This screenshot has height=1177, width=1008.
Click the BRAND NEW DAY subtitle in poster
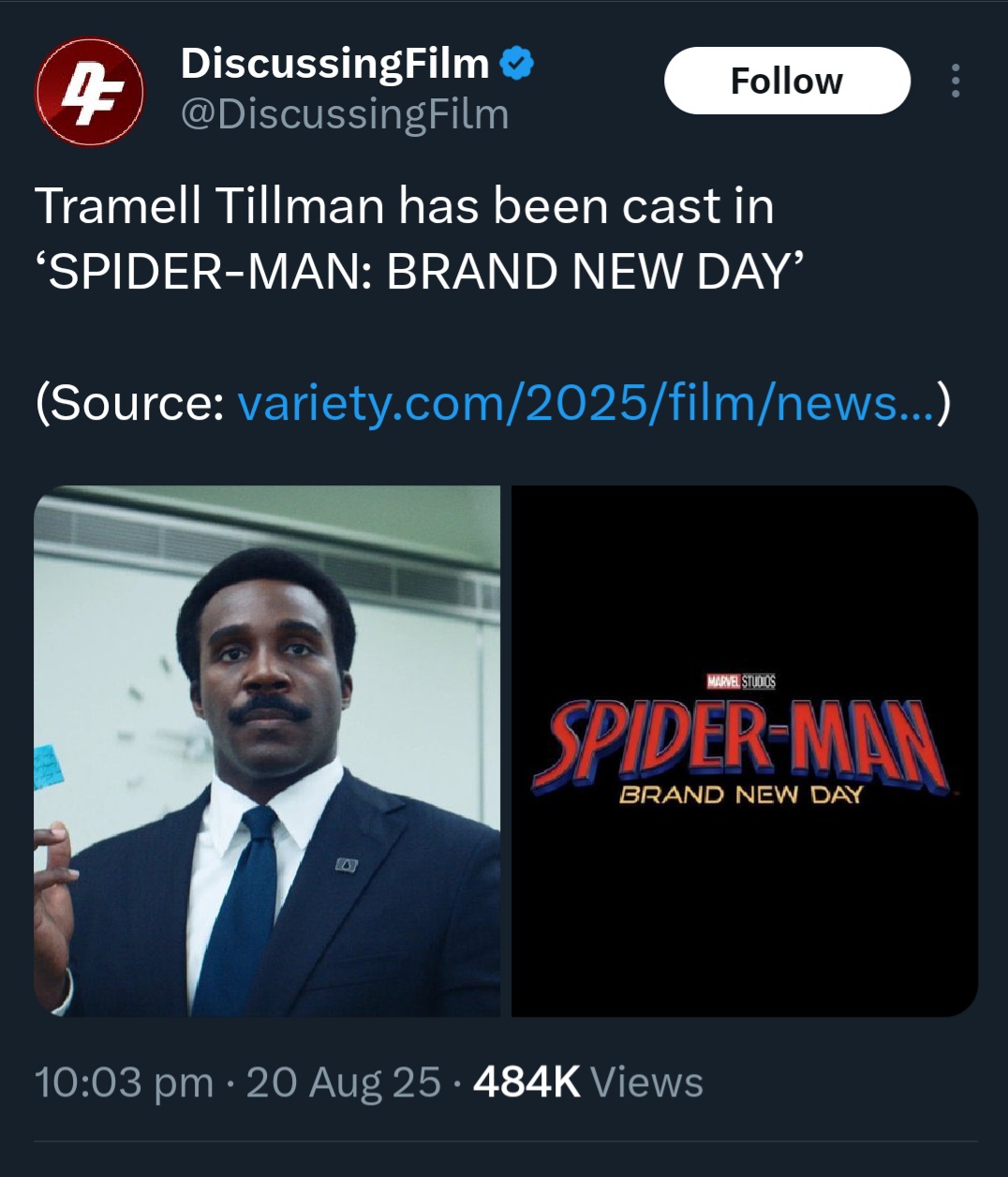740,796
